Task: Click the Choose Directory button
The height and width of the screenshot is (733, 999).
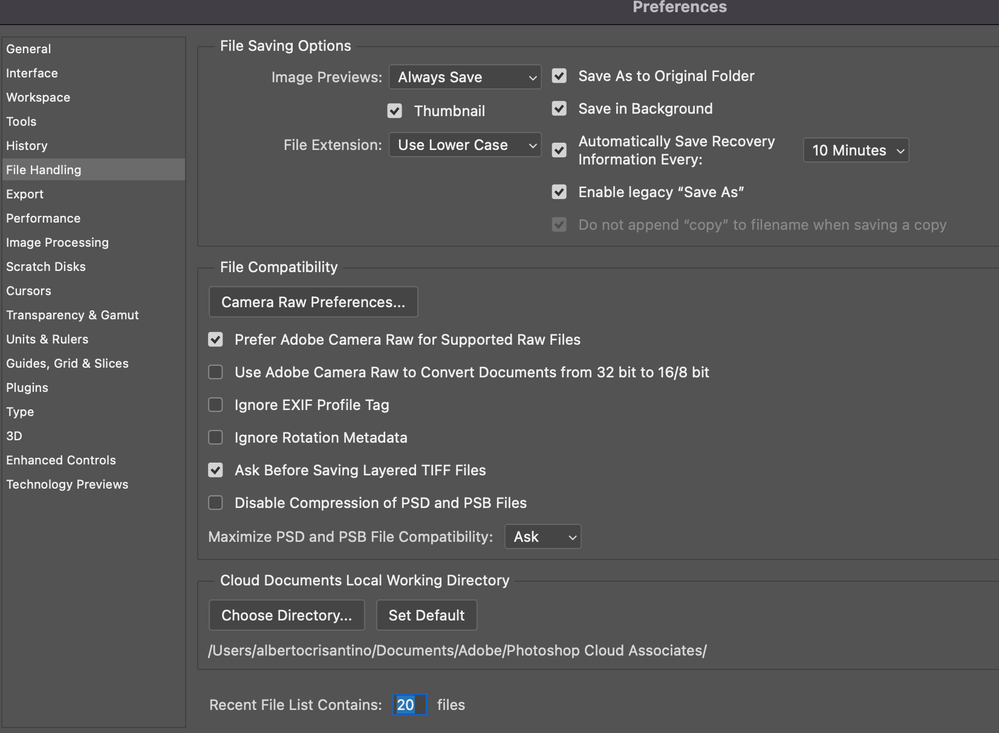Action: 287,615
